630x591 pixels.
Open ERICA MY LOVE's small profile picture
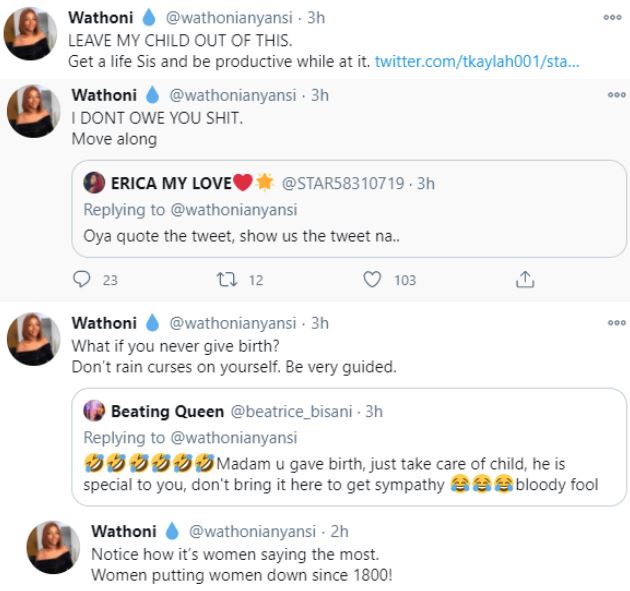coord(94,183)
